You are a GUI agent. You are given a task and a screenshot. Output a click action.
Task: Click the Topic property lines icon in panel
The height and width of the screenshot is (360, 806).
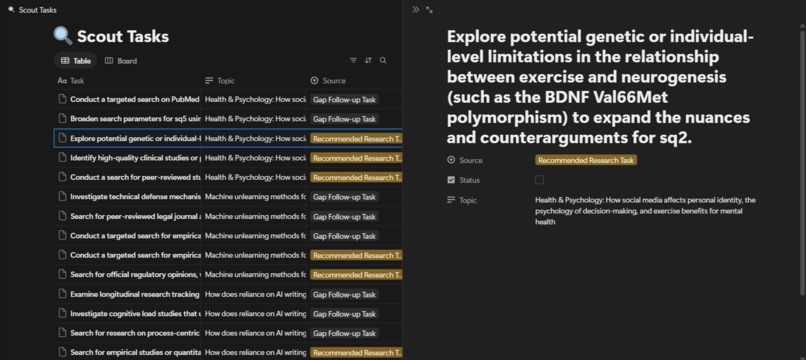click(x=451, y=200)
